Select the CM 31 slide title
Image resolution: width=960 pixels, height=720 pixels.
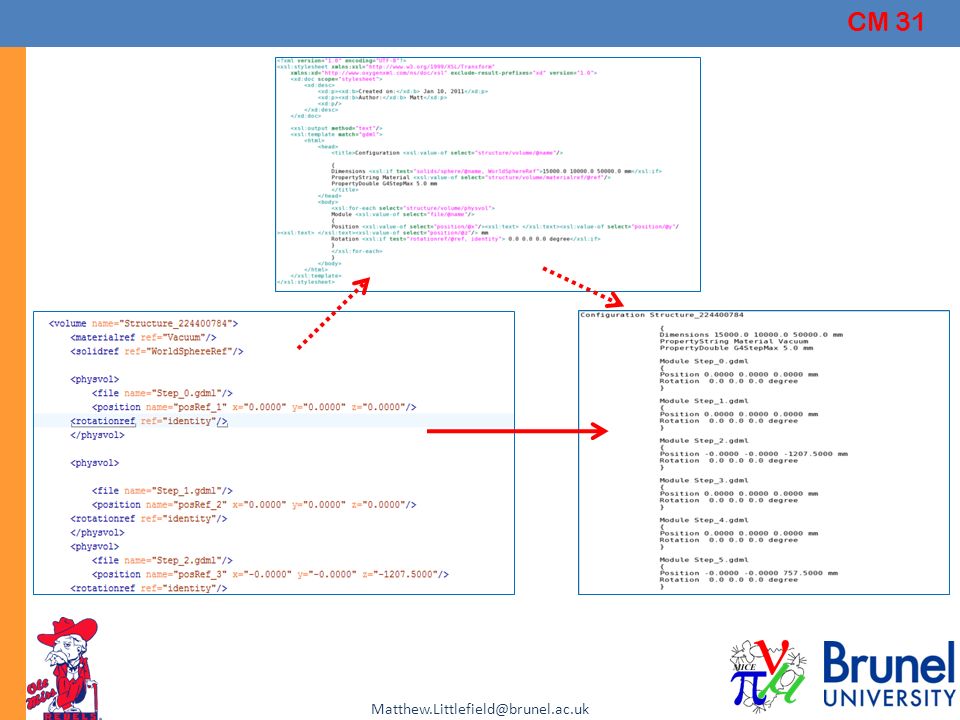tap(885, 22)
